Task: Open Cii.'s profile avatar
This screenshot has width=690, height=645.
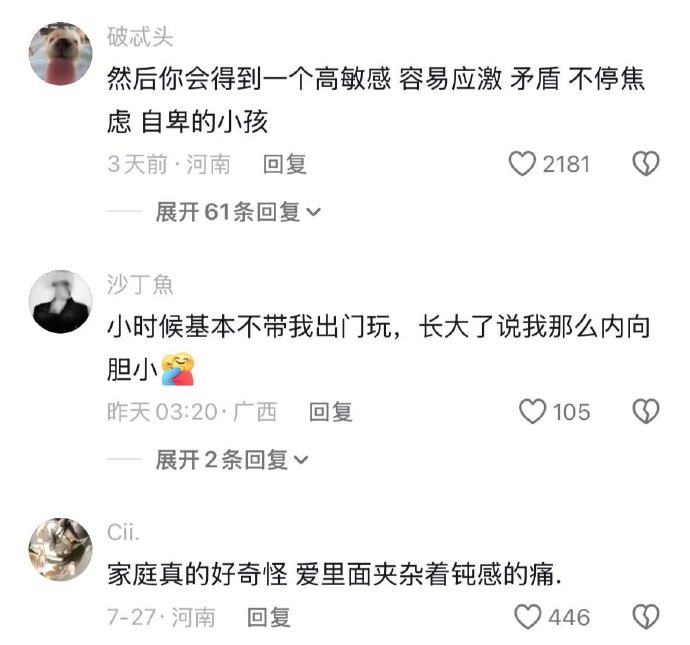Action: pyautogui.click(x=61, y=550)
